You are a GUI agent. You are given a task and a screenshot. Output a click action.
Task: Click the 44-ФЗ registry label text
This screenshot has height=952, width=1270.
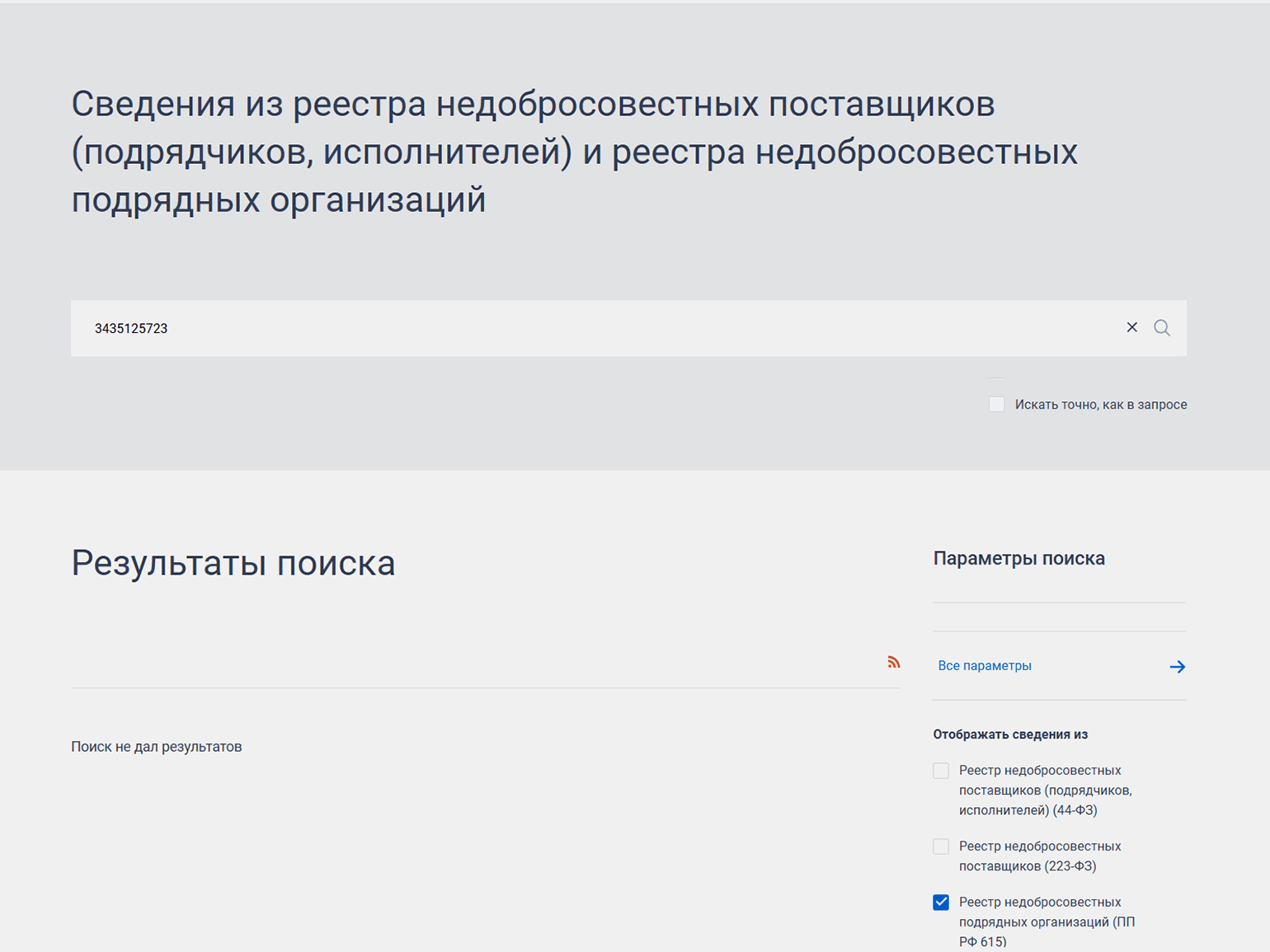click(1044, 790)
